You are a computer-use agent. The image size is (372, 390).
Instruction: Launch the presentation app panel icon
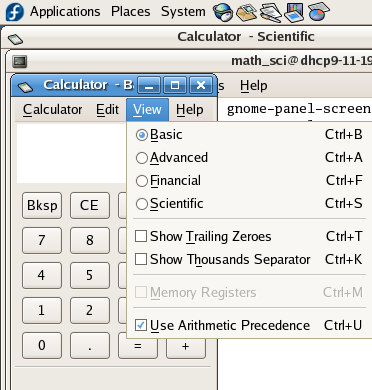point(294,12)
